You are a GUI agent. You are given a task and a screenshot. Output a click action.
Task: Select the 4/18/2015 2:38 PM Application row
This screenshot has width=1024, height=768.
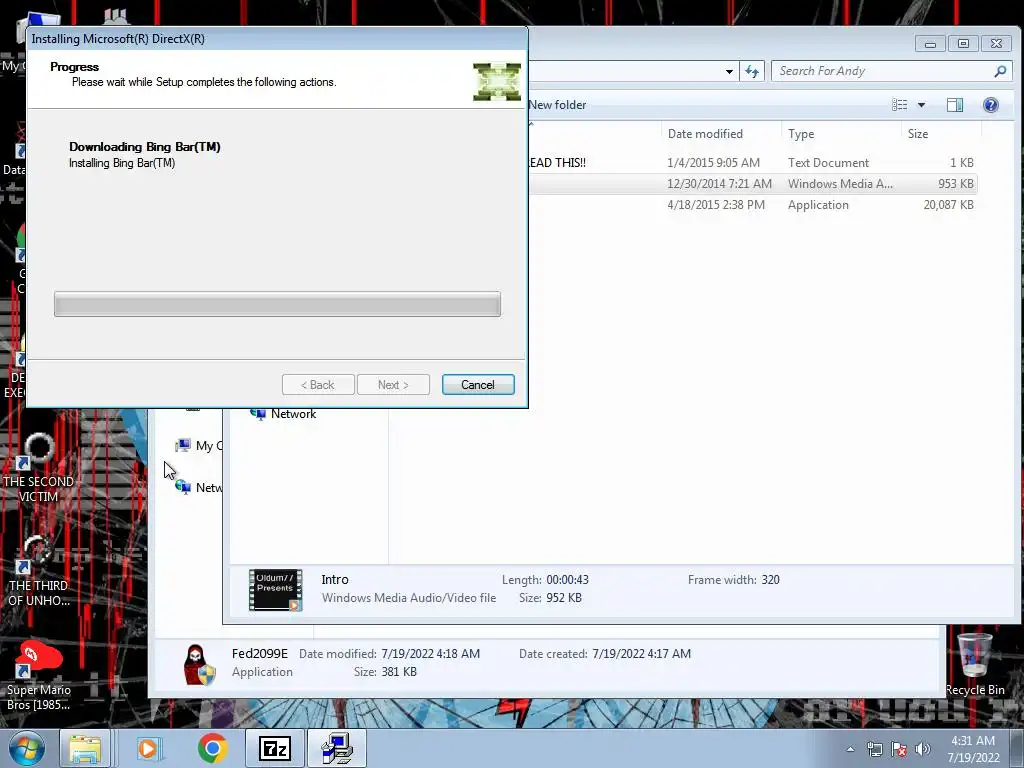pyautogui.click(x=751, y=204)
